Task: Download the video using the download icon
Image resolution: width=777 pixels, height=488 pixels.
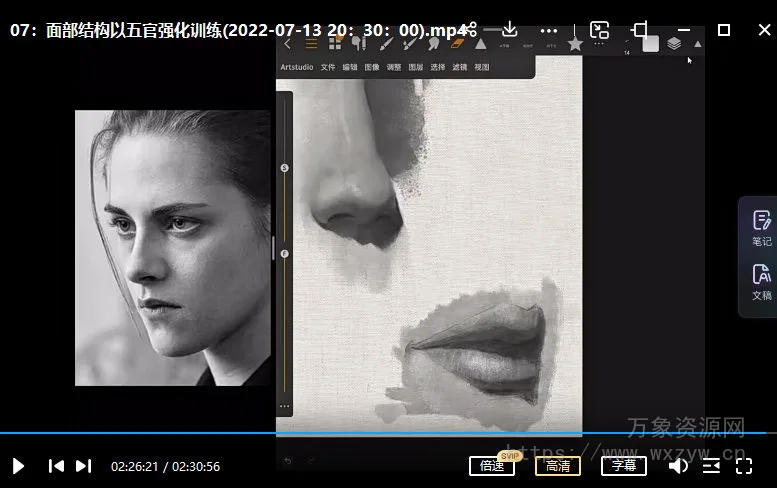Action: click(x=509, y=30)
